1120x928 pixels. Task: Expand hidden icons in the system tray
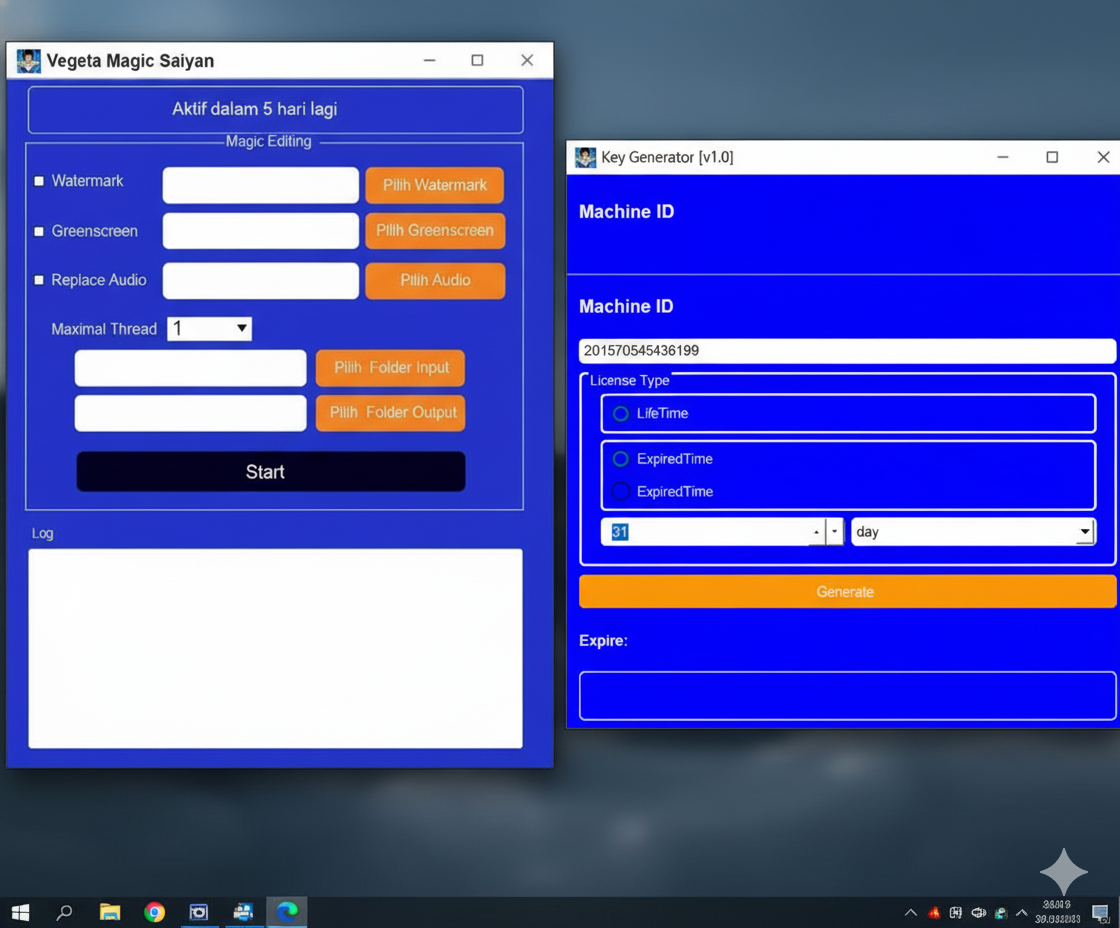coord(911,912)
